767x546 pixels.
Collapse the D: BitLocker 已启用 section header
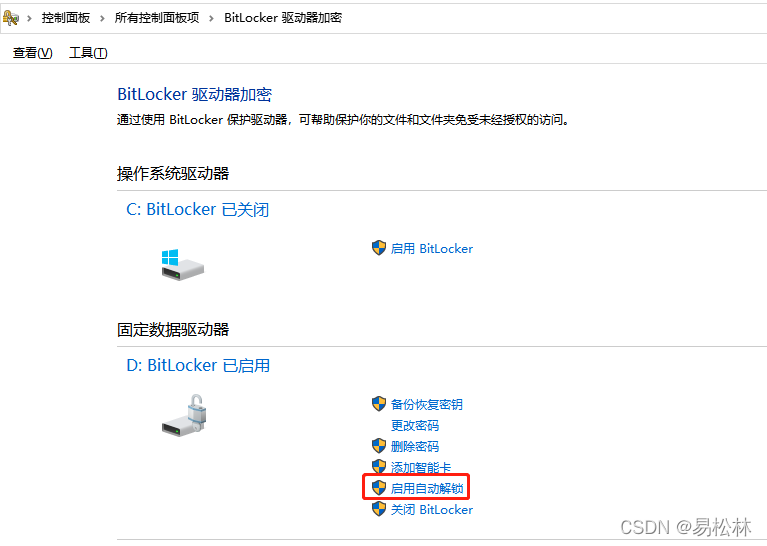[198, 365]
